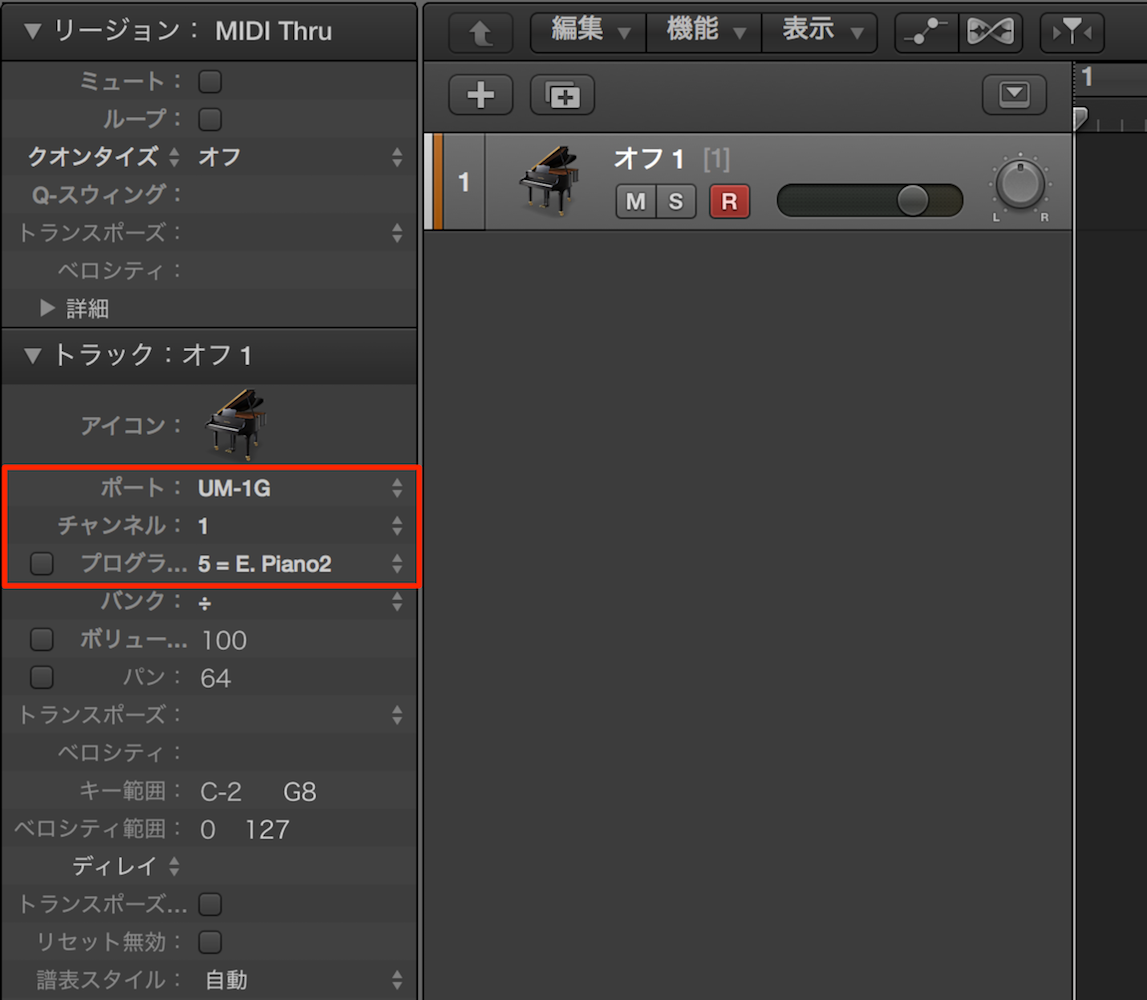1147x1000 pixels.
Task: Click the キー範囲 low value C-2
Action: tap(221, 792)
